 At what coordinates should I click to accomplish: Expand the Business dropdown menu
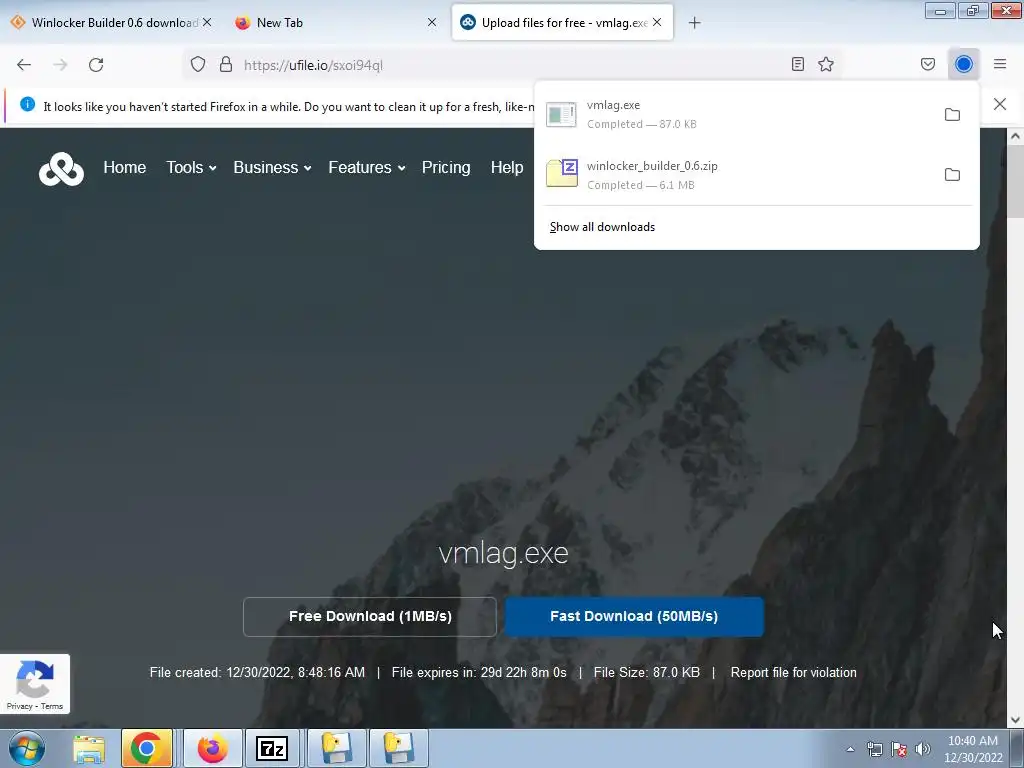(272, 167)
